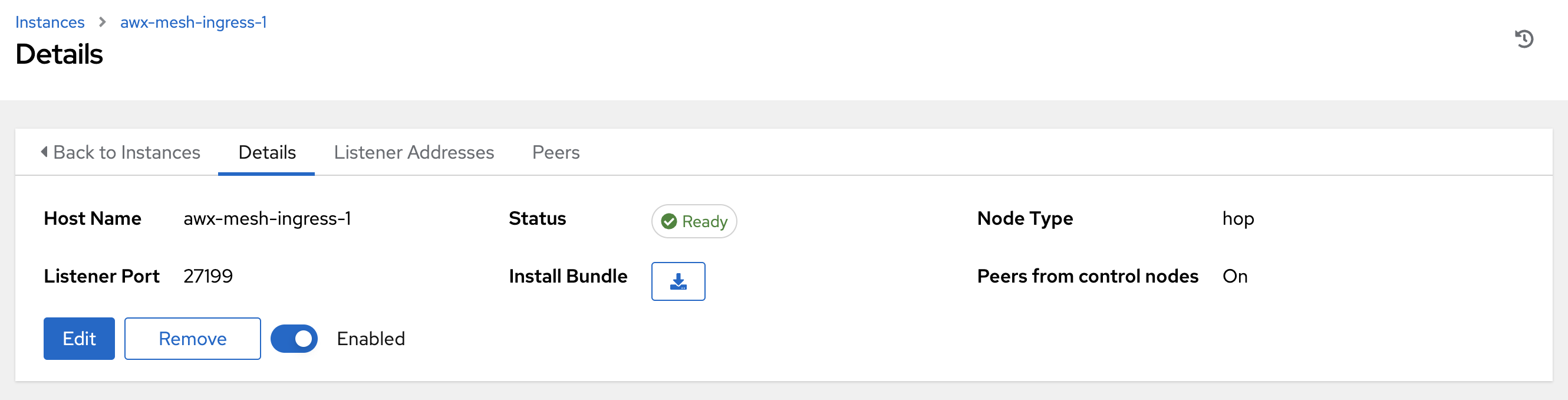Click the large Details page heading
1568x400 pixels.
59,54
